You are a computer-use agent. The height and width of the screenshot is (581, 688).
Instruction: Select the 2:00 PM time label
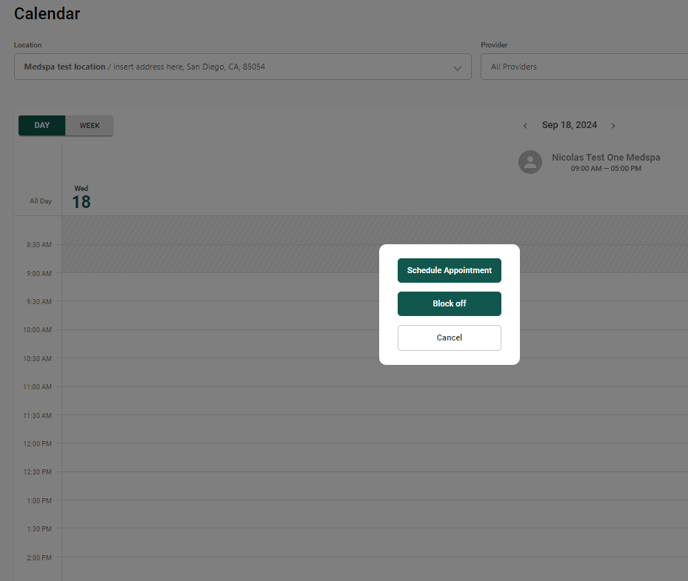pyautogui.click(x=39, y=558)
